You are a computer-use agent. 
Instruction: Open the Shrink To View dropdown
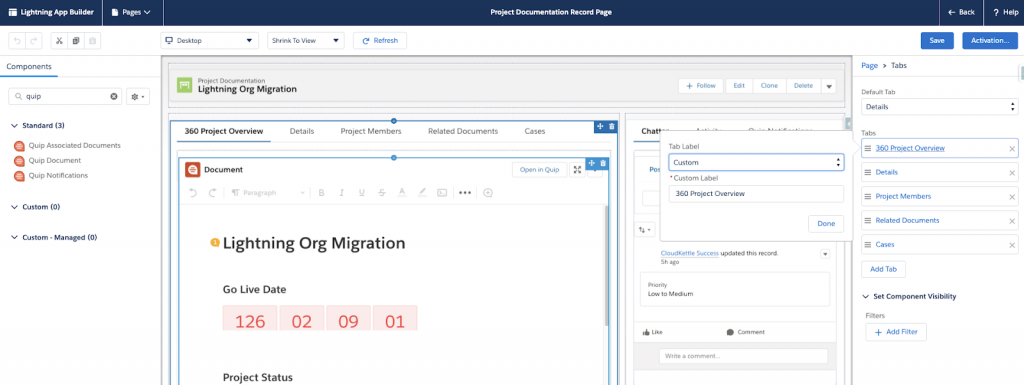(x=306, y=40)
